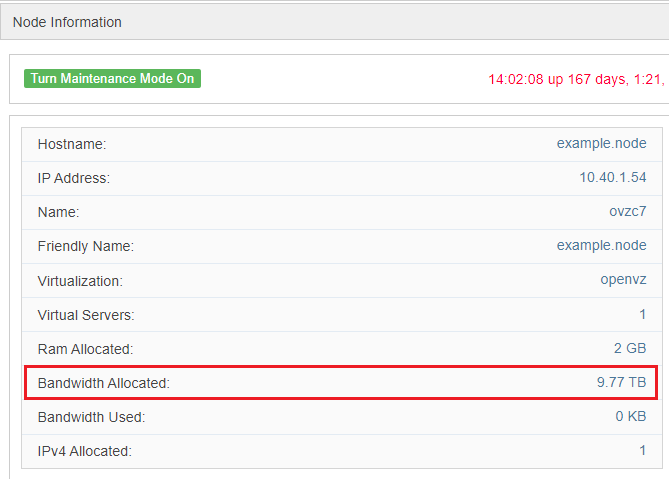Click the red uptime status text
Viewport: 669px width, 479px height.
coord(576,79)
